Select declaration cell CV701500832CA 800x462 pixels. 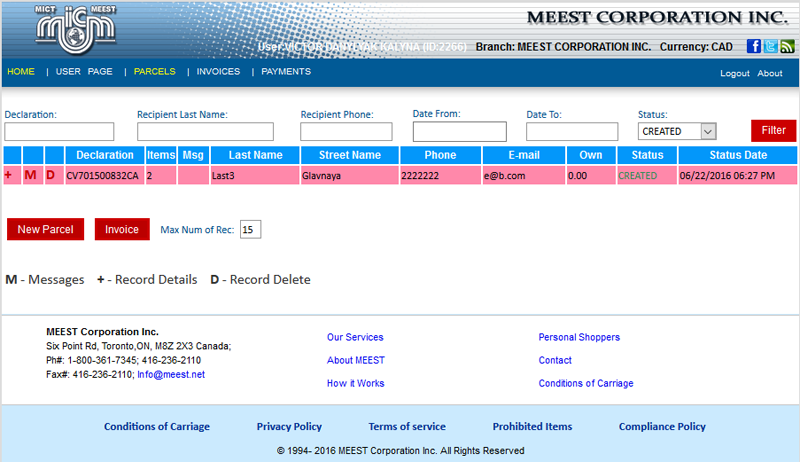tap(105, 175)
